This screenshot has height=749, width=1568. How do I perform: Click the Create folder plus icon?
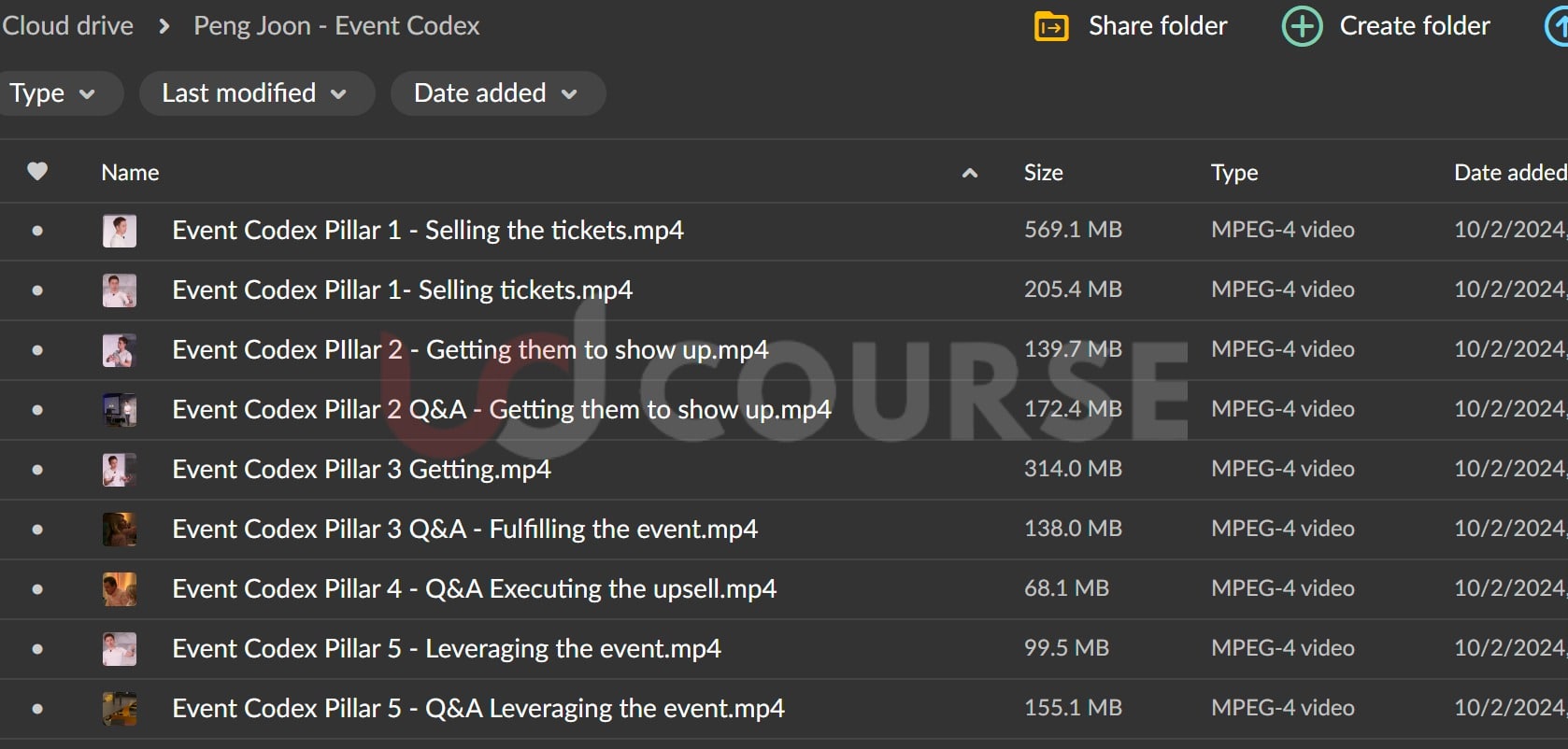[1302, 26]
